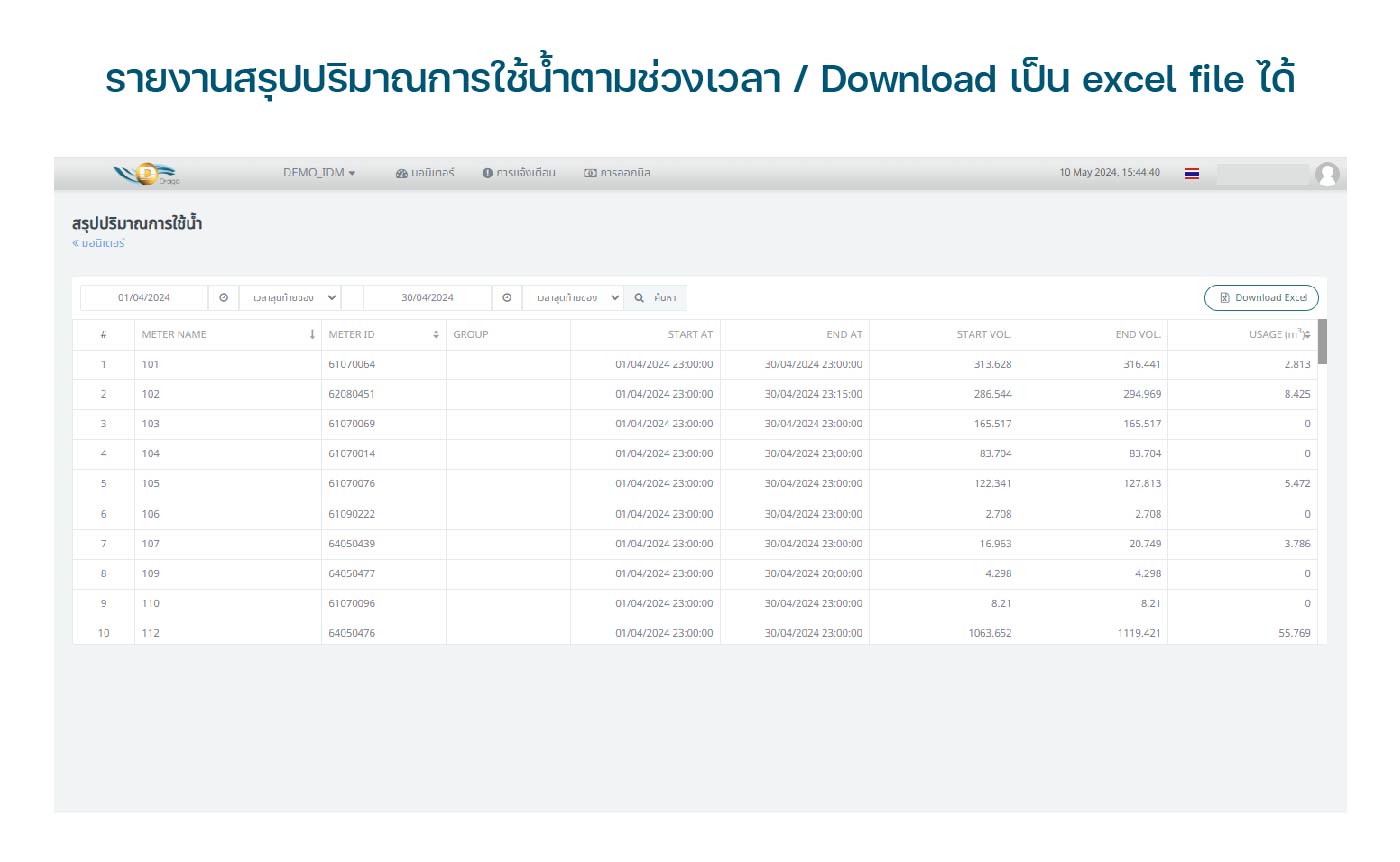Click the clock icon beside the end date
Screen dimensions: 1400x862
pos(507,298)
